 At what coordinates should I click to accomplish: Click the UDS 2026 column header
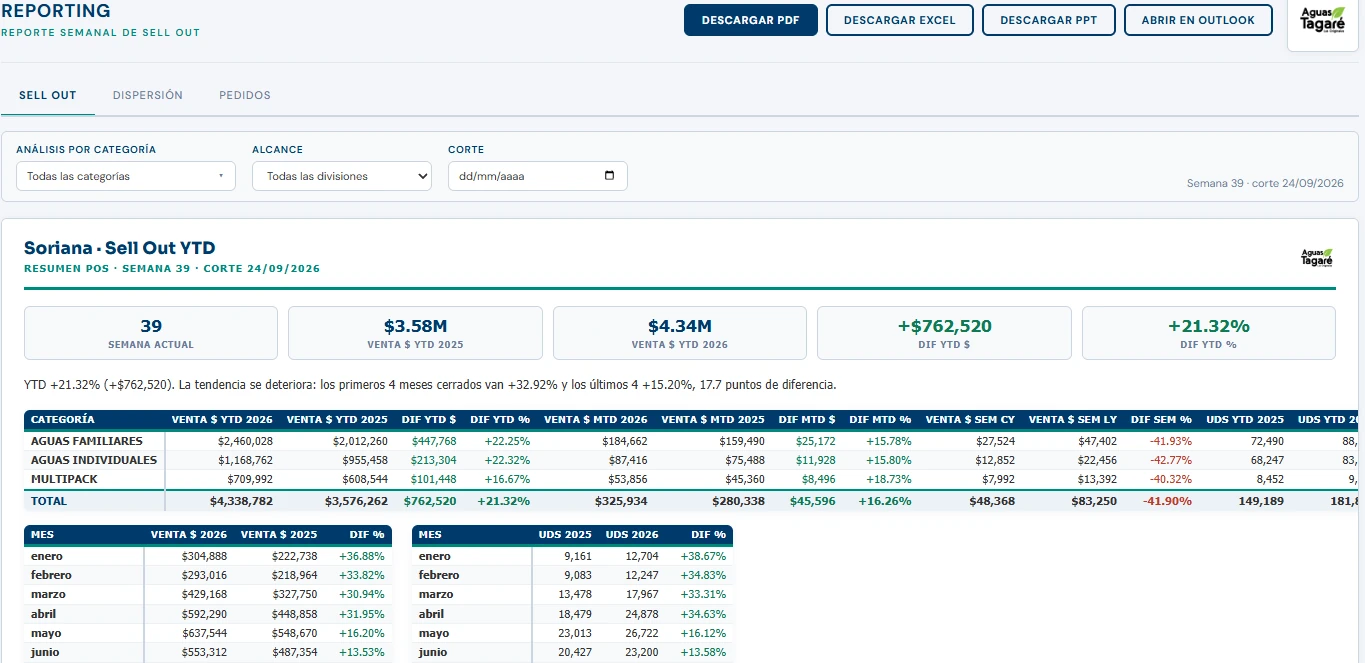click(x=632, y=535)
